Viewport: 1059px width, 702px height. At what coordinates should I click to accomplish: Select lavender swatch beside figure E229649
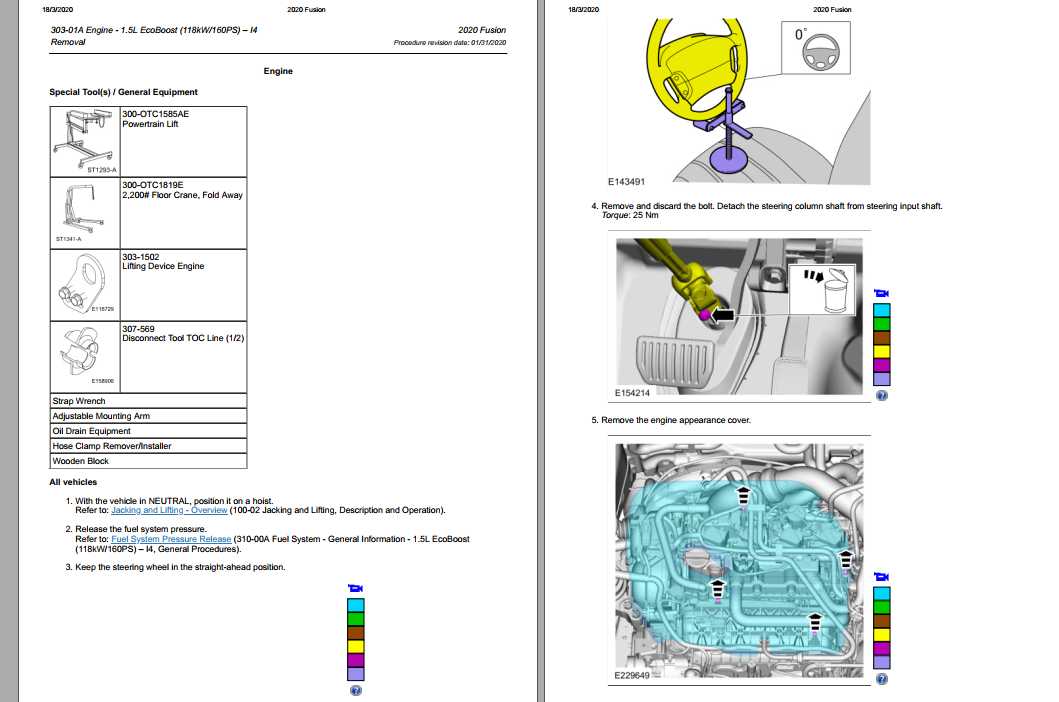pos(882,662)
